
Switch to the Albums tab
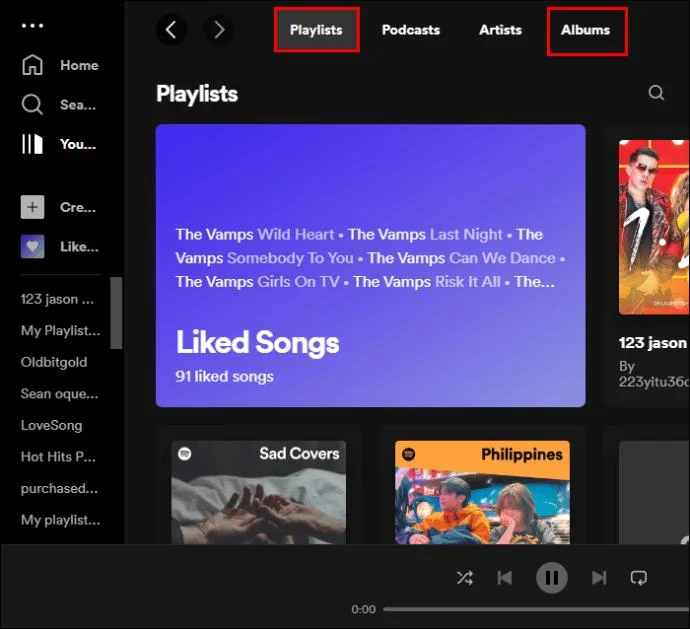coord(586,30)
